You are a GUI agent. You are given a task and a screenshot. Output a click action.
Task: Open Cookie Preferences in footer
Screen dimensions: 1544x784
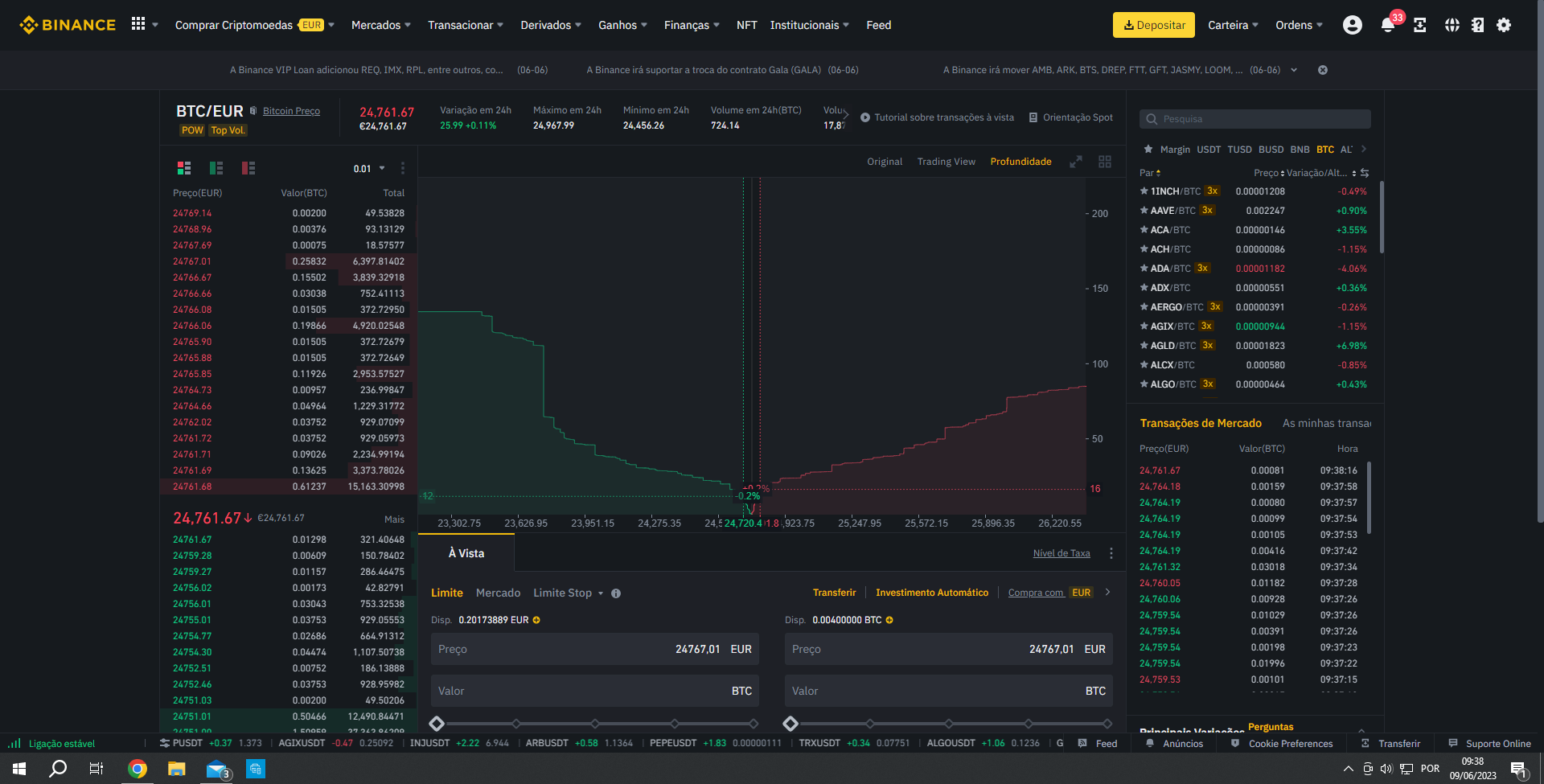(1282, 744)
